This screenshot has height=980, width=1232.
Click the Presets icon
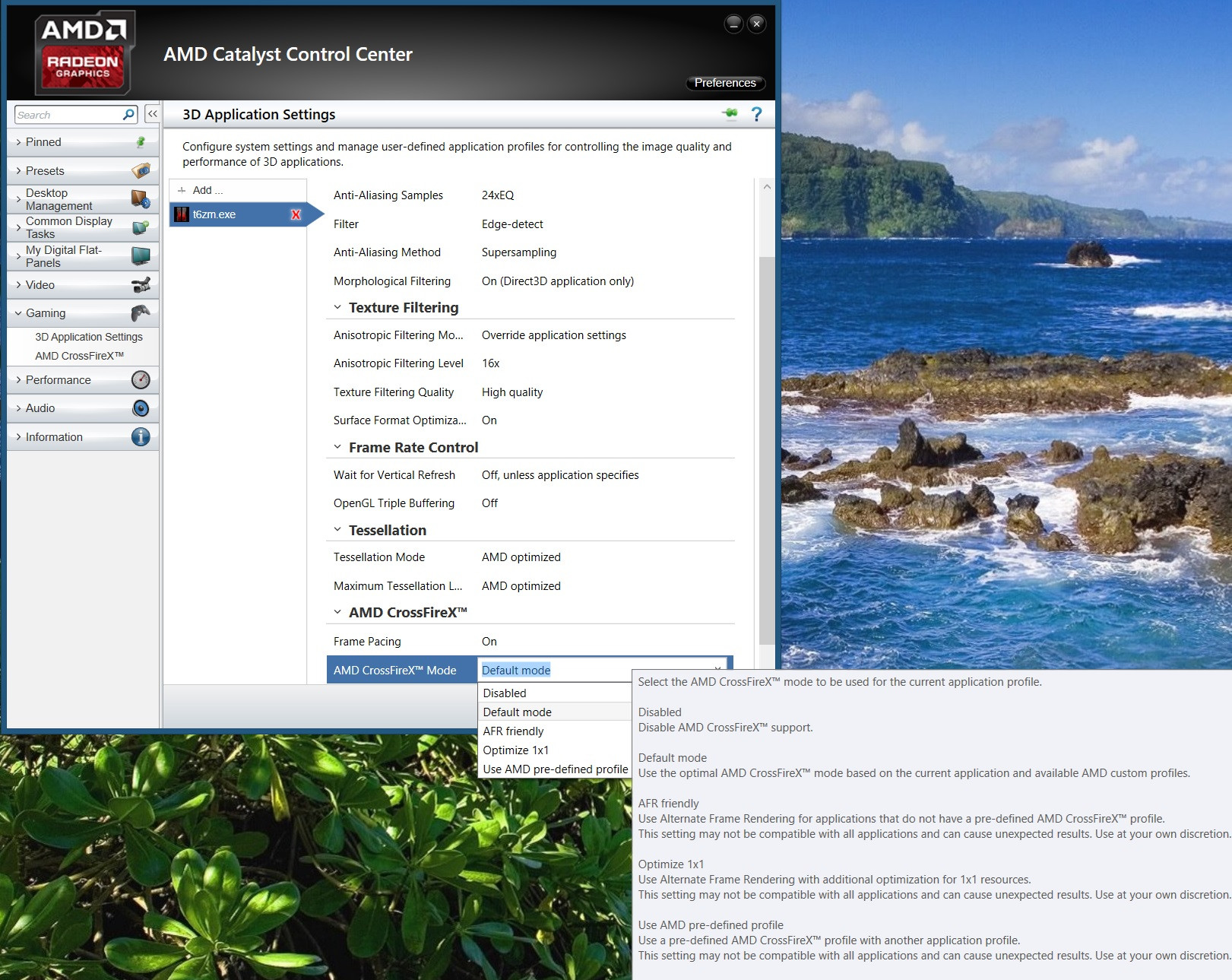click(x=141, y=170)
